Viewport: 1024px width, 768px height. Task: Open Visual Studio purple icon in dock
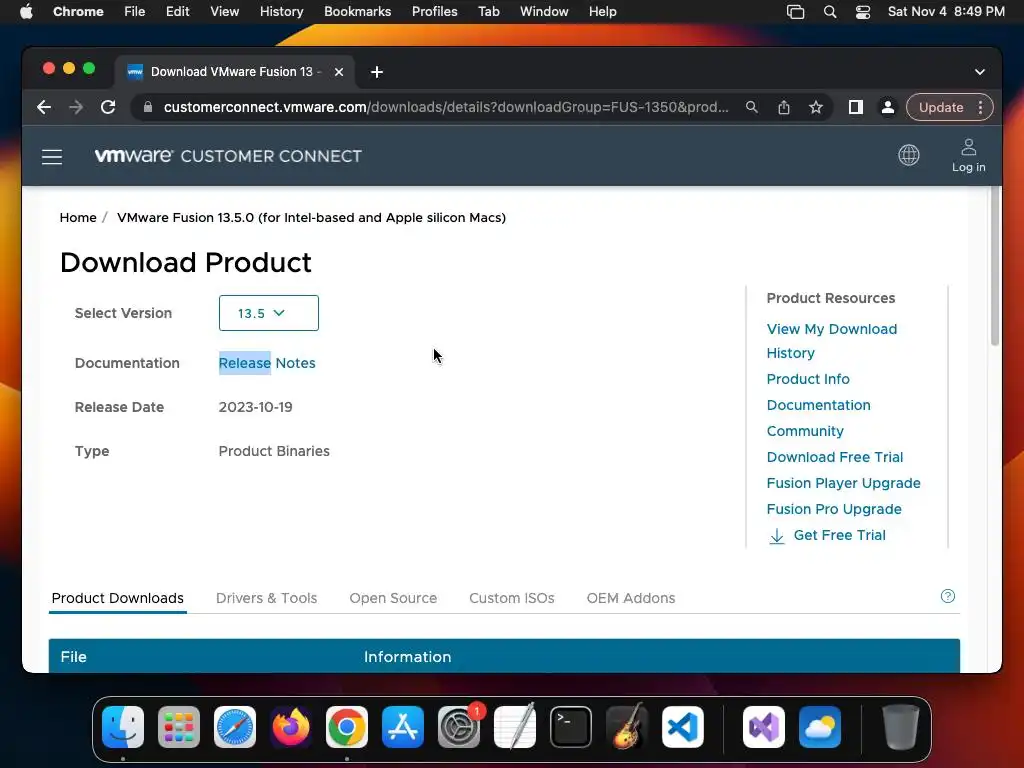coord(763,727)
